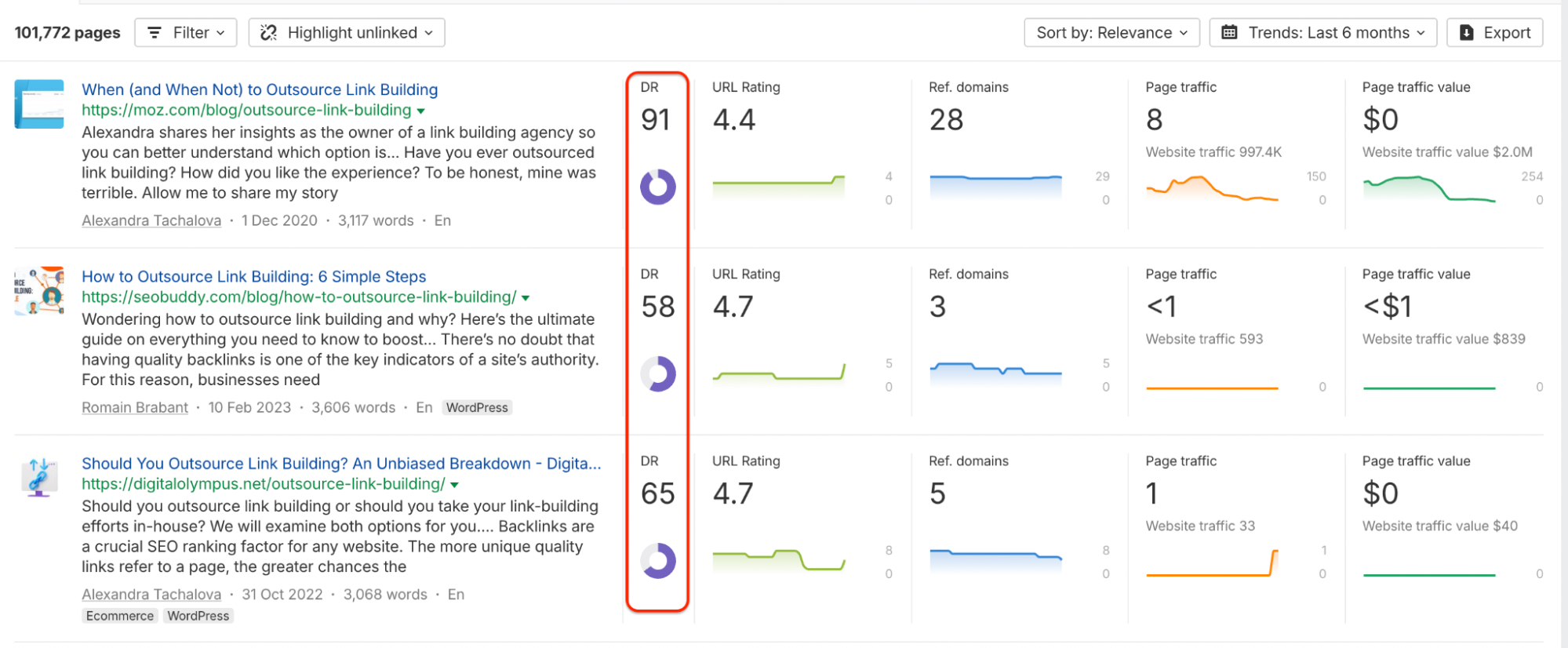Image resolution: width=1568 pixels, height=648 pixels.
Task: Click the filter lines icon
Action: (155, 33)
